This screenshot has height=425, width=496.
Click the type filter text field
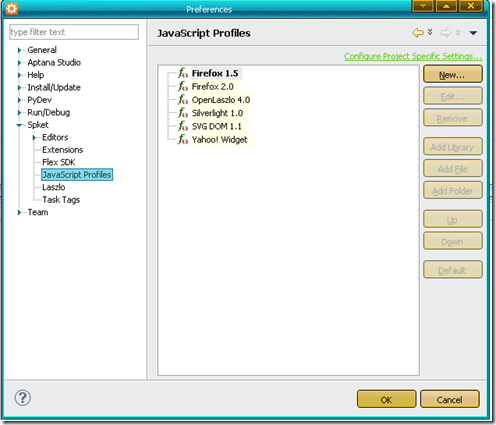74,32
